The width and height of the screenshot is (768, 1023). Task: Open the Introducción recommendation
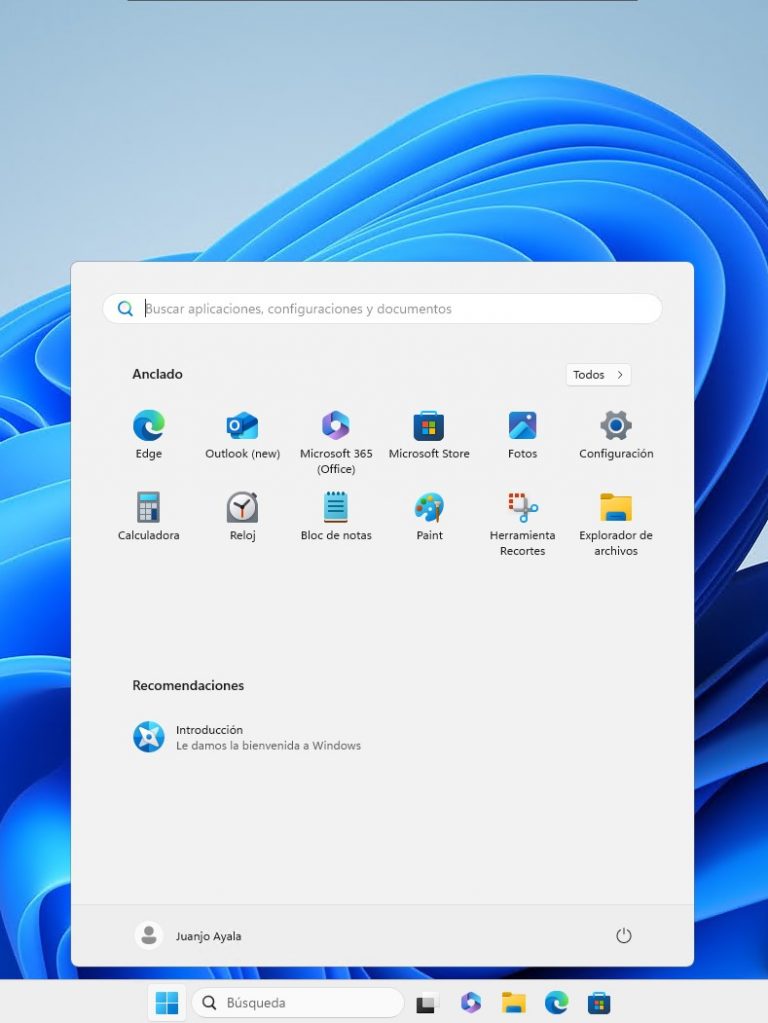pyautogui.click(x=248, y=737)
